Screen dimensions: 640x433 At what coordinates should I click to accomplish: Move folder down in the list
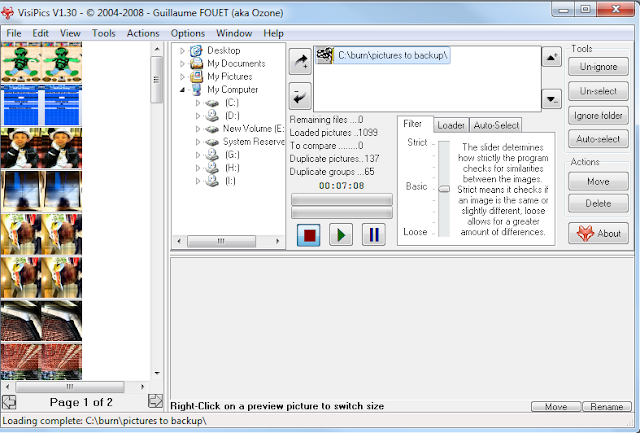click(551, 99)
